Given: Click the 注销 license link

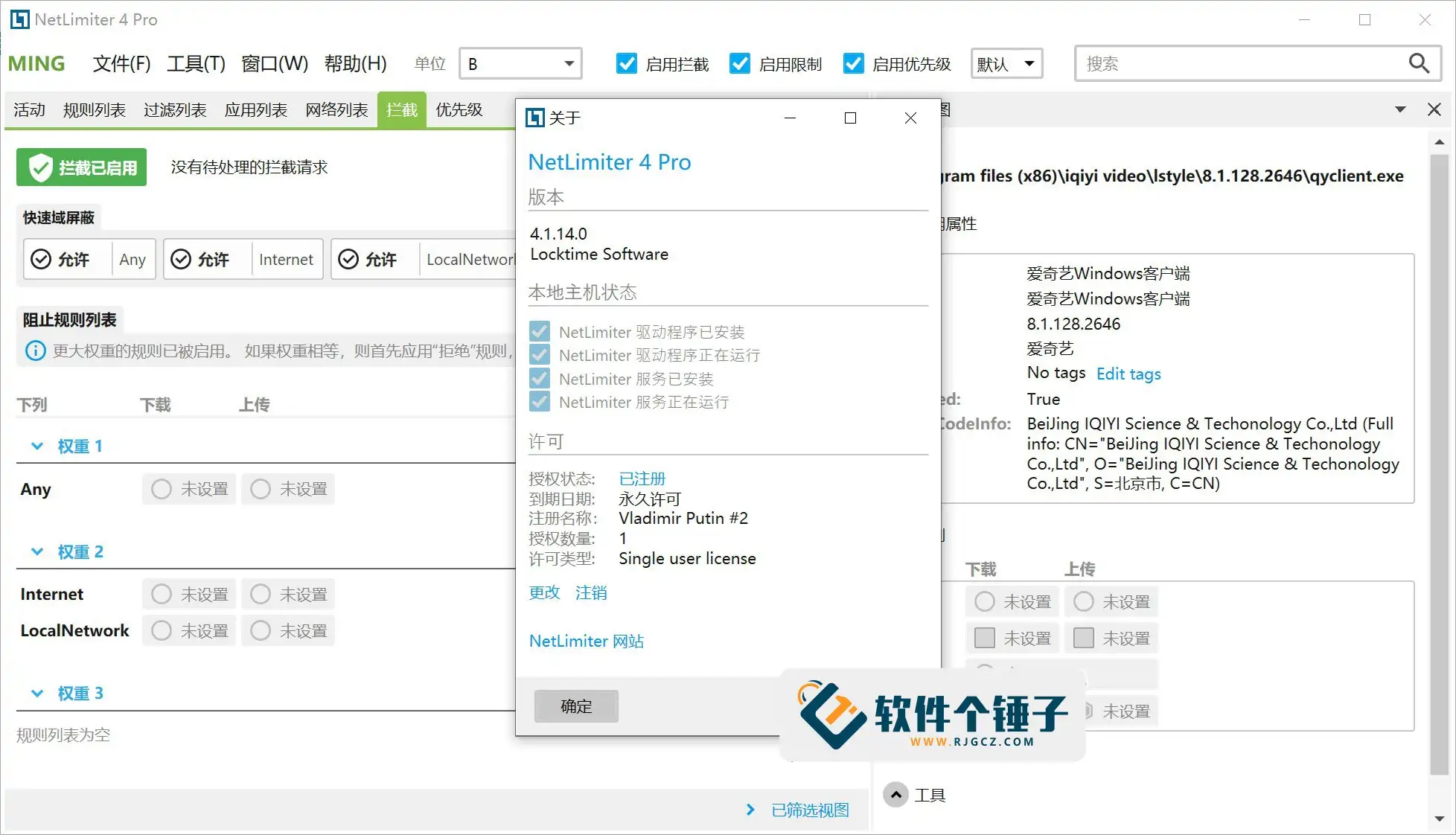Looking at the screenshot, I should tap(591, 592).
